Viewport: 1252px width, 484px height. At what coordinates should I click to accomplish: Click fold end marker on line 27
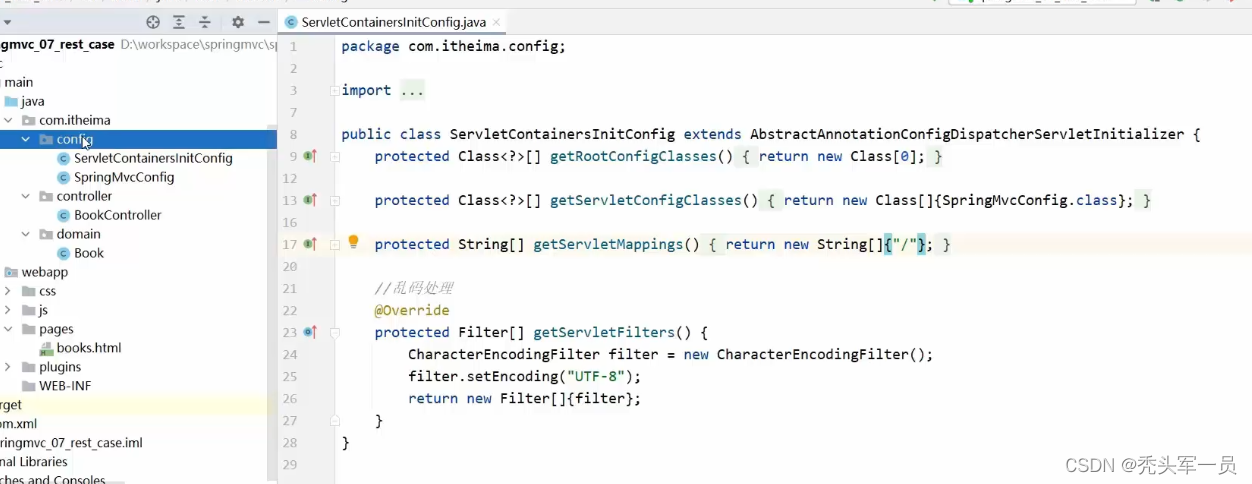tap(335, 421)
